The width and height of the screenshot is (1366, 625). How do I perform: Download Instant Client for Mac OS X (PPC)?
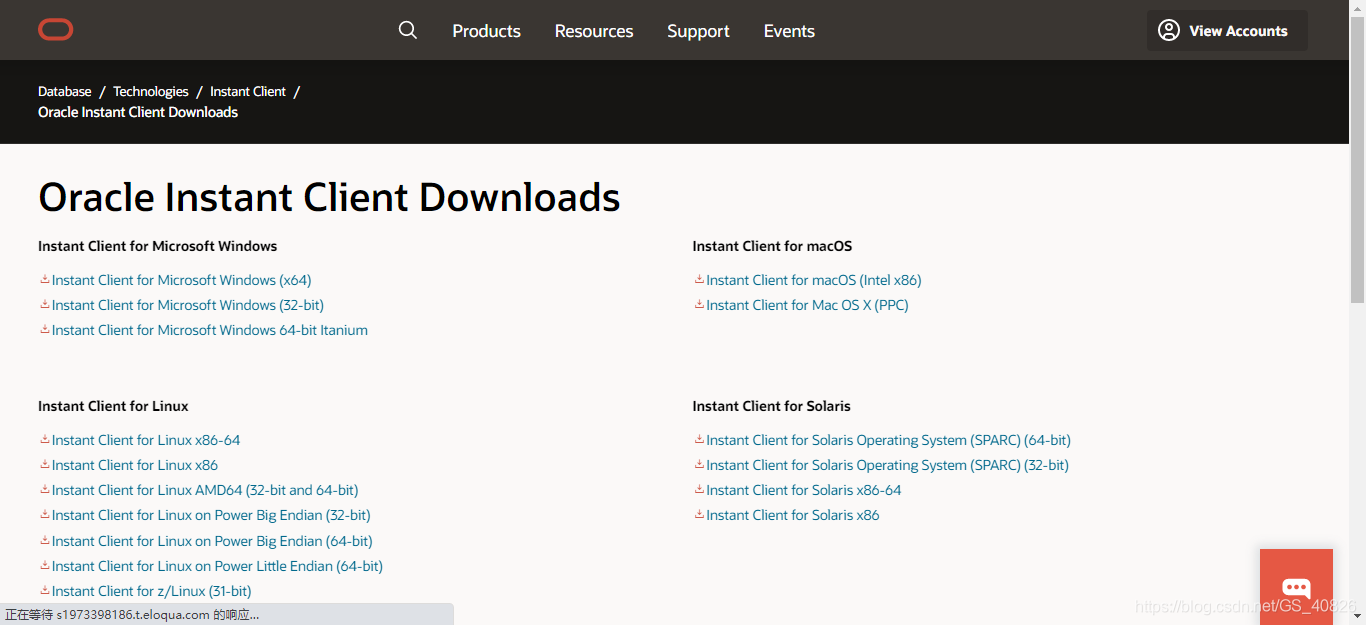click(x=806, y=305)
